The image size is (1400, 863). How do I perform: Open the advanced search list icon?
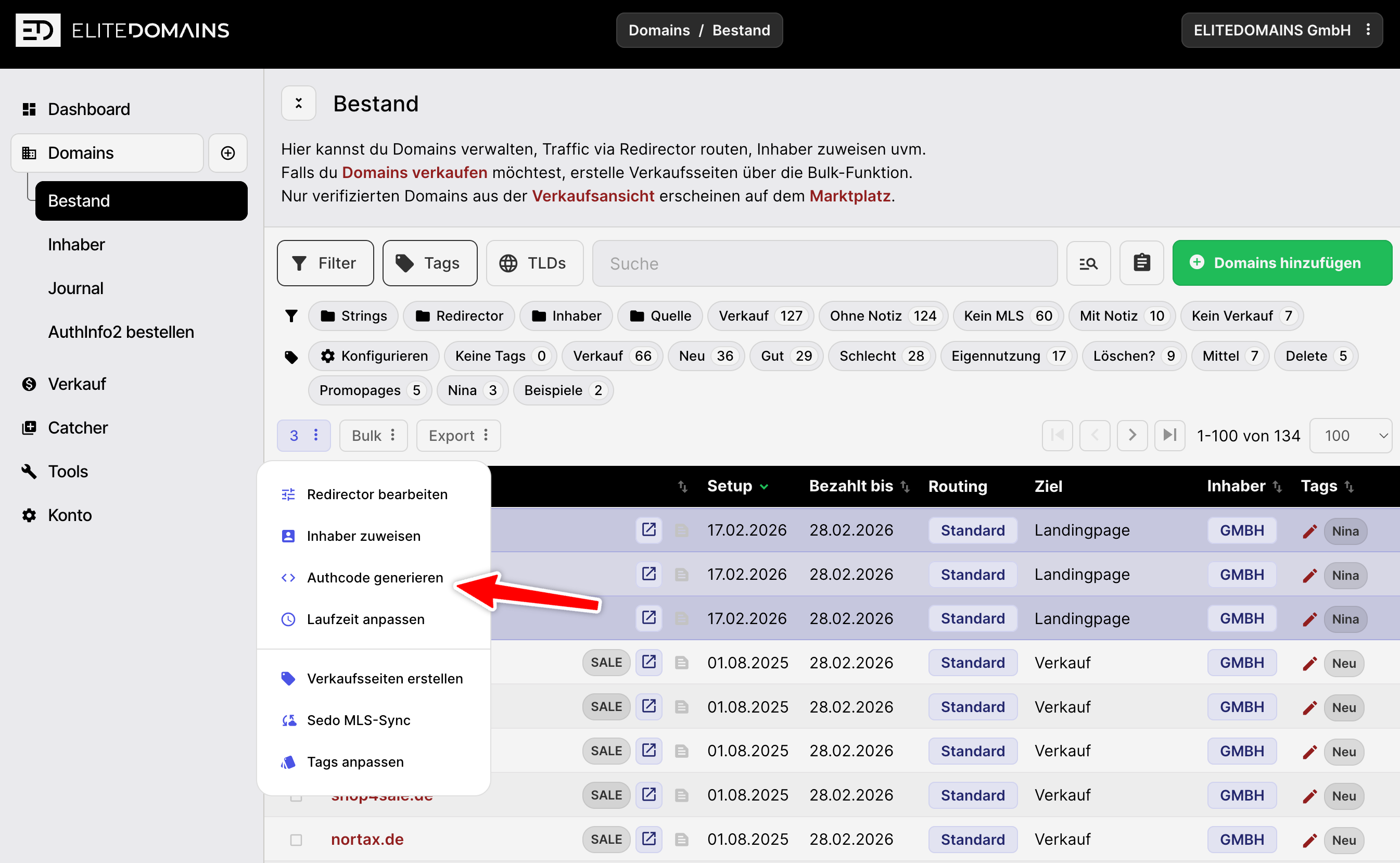coord(1088,263)
